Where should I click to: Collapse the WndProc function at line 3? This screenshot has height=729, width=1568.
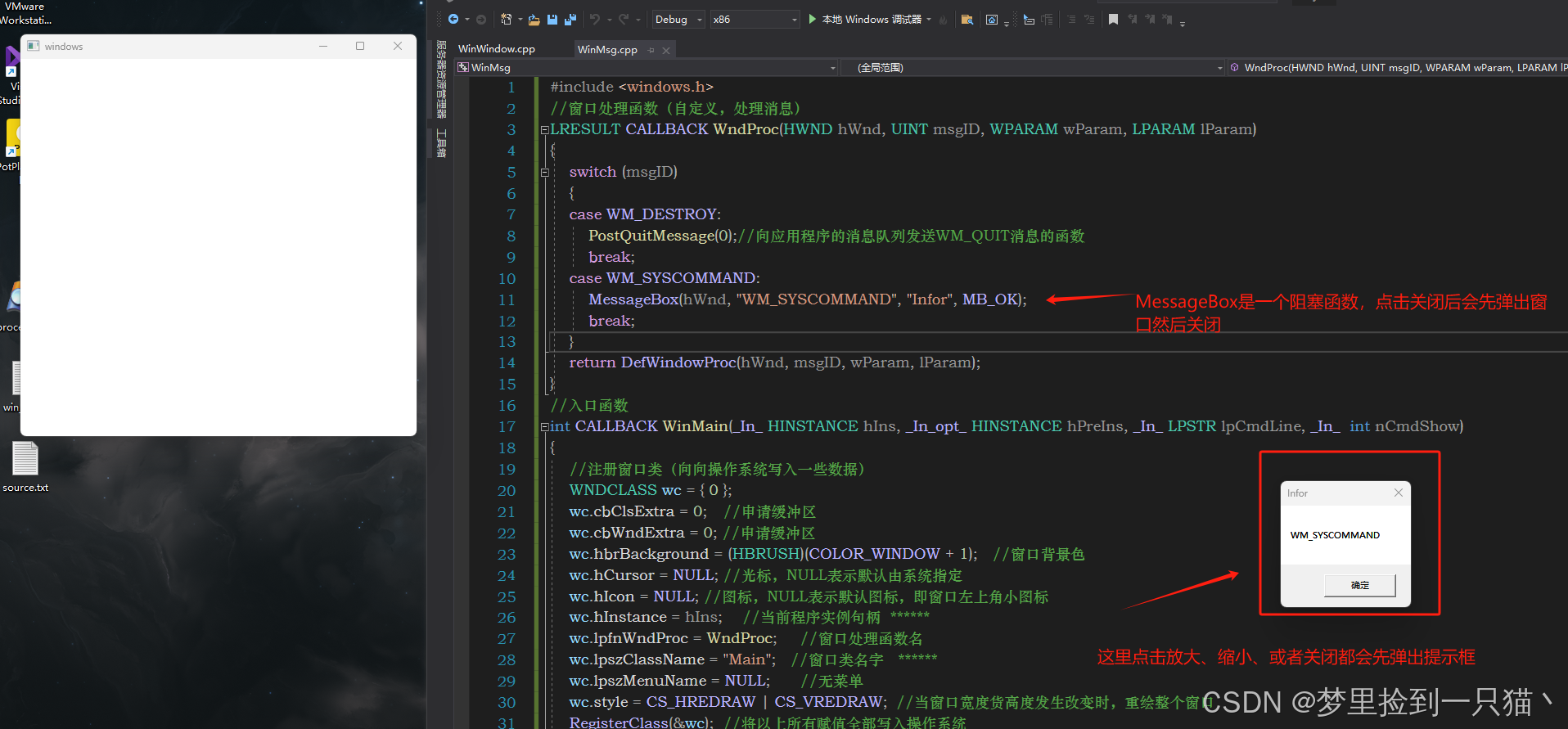[x=544, y=129]
